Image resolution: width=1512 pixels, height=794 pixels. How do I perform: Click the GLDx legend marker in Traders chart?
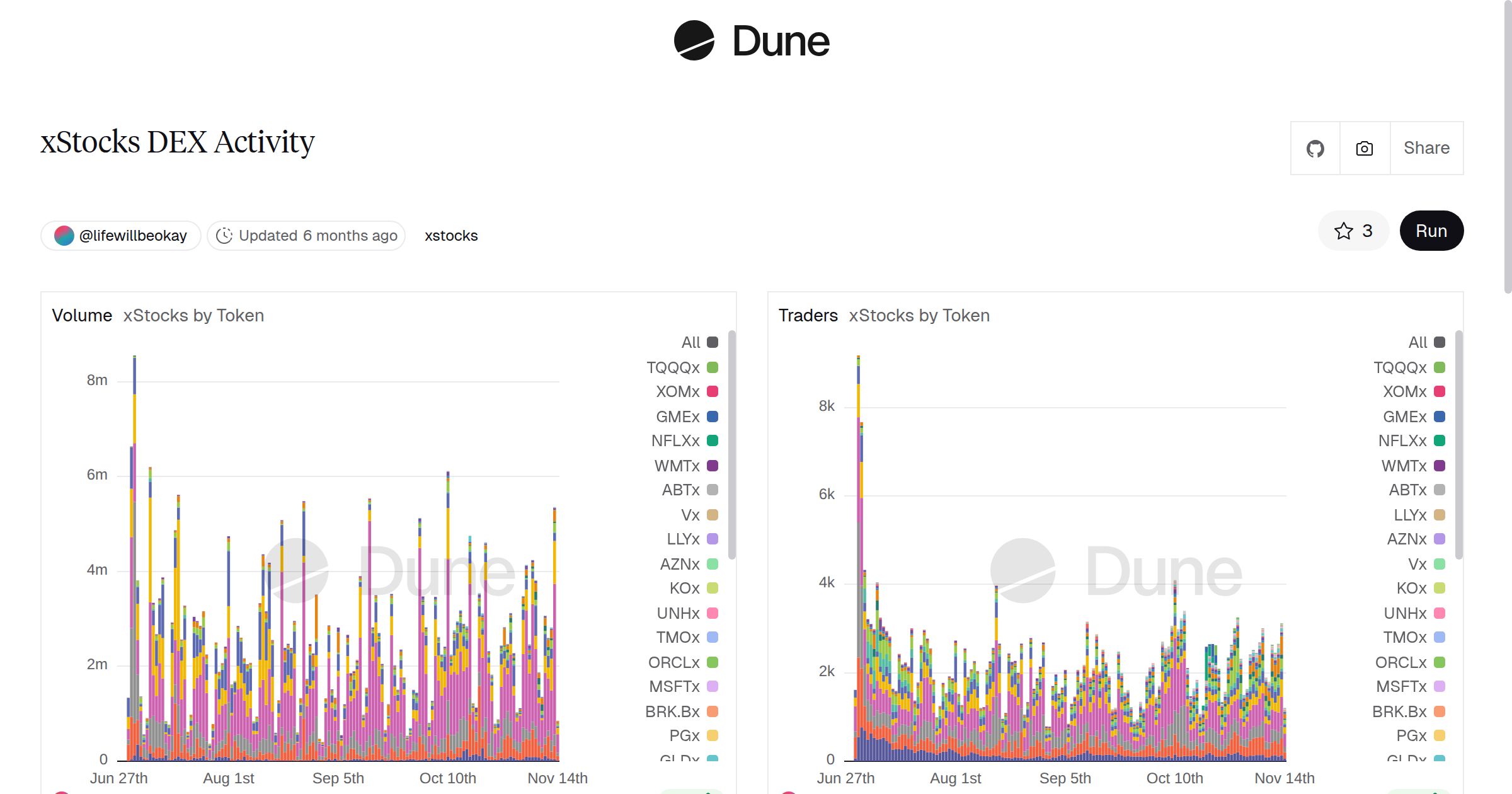(x=1438, y=759)
